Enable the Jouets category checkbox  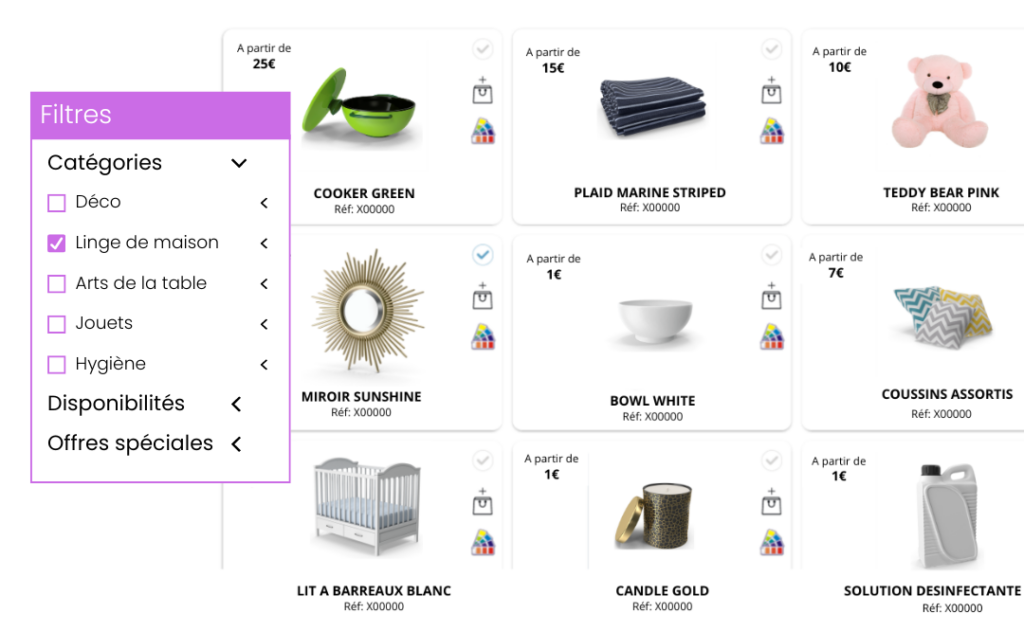coord(57,324)
